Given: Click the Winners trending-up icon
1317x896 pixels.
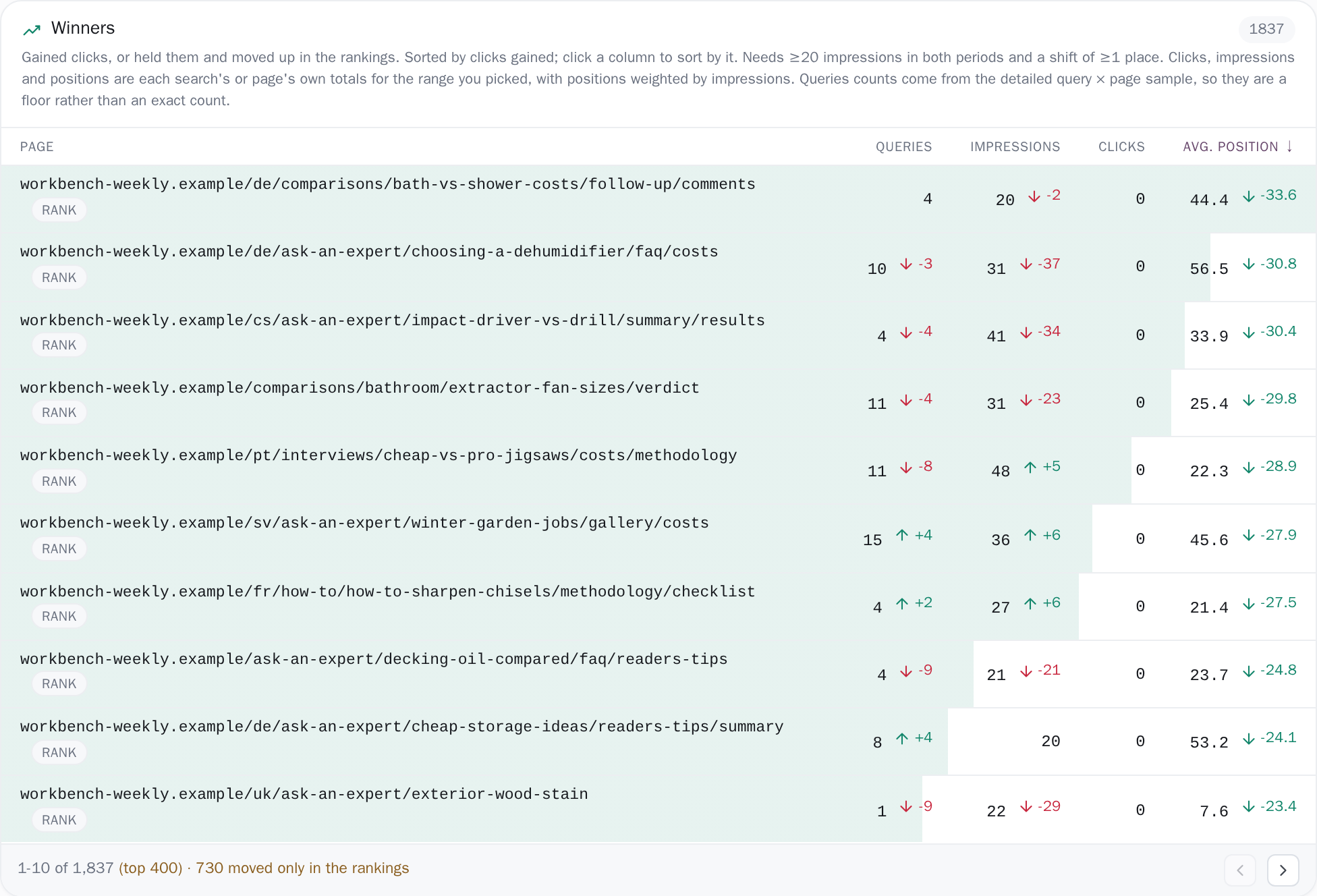Looking at the screenshot, I should (32, 29).
